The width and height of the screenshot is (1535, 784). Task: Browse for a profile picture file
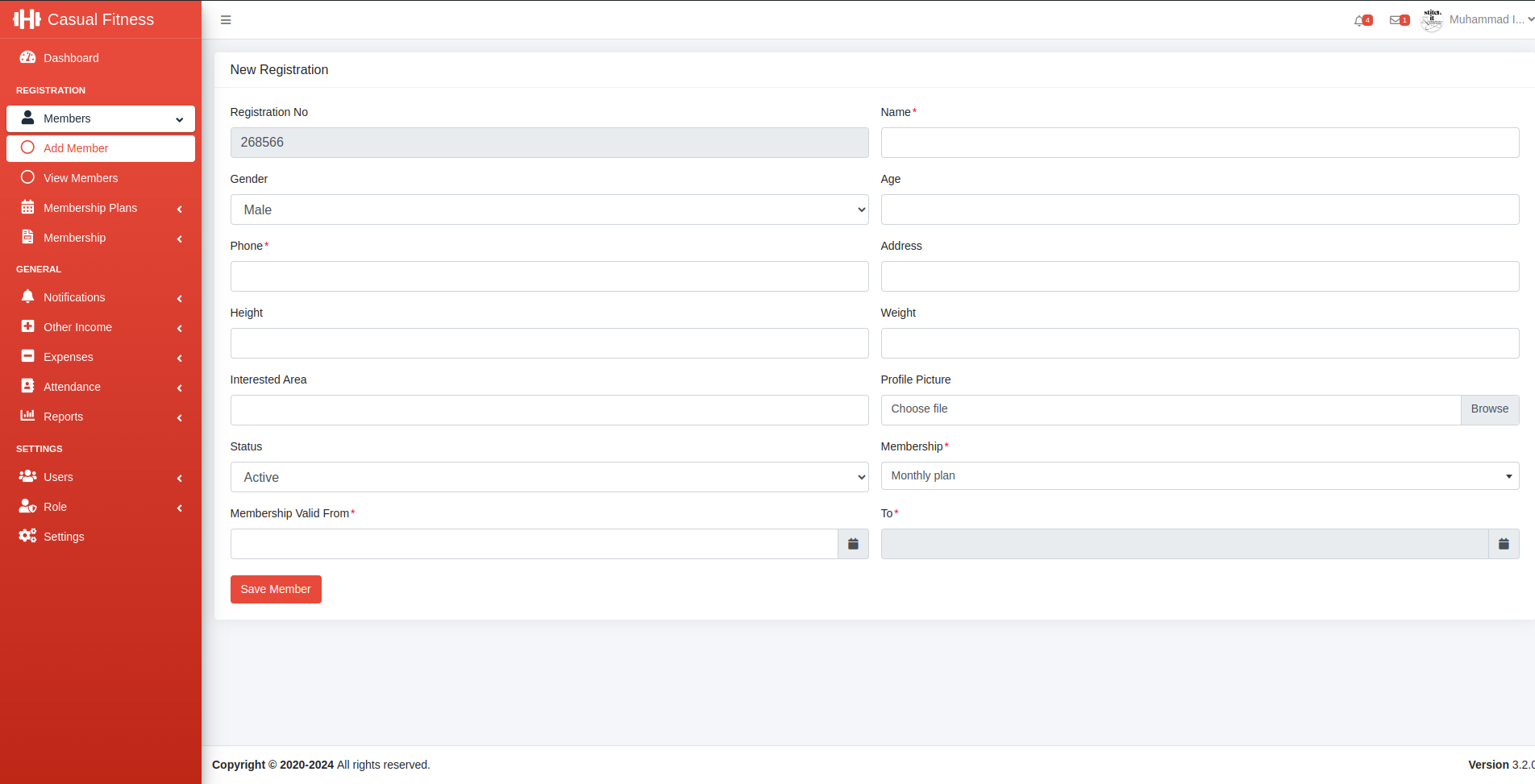(1489, 409)
